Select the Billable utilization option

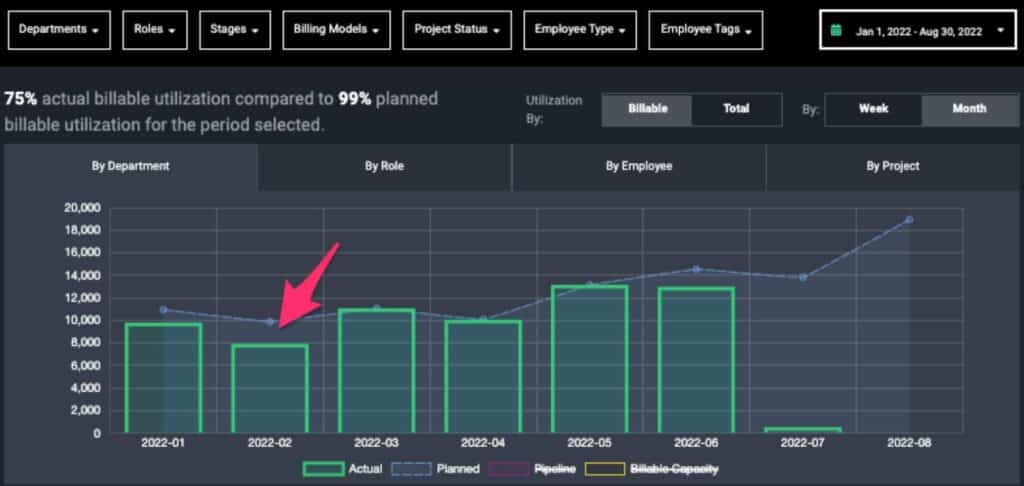point(647,109)
